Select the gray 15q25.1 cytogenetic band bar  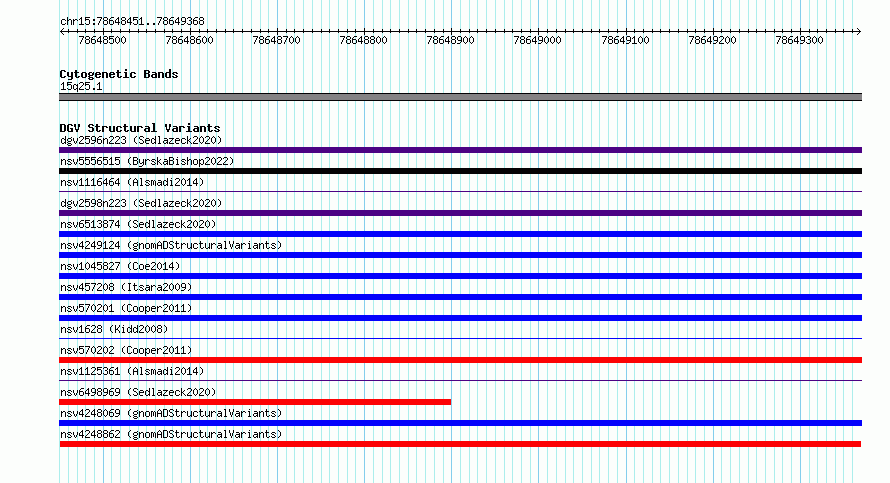[460, 97]
